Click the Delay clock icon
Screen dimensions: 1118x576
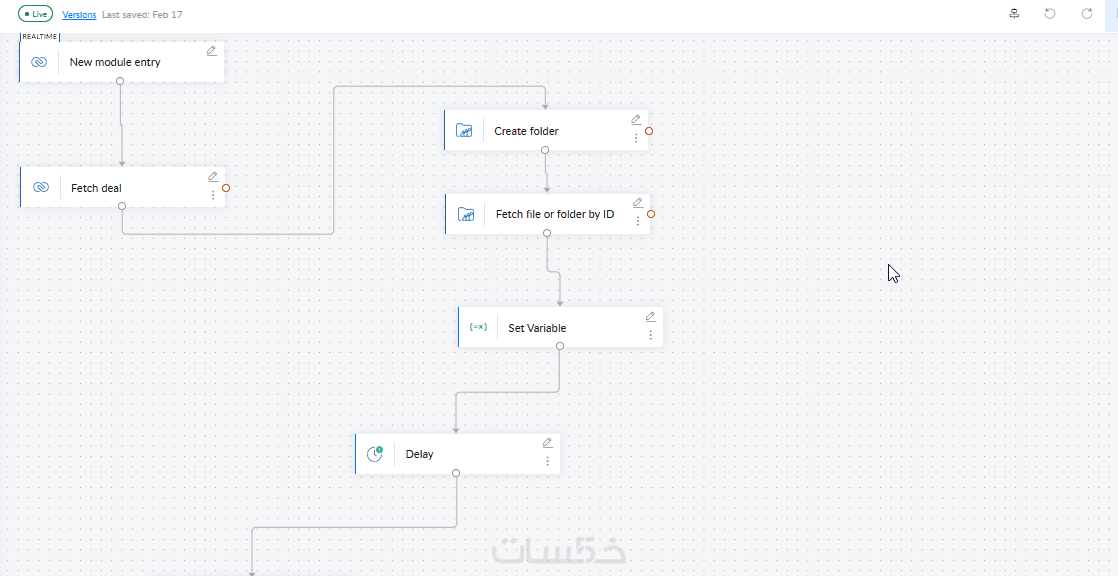tap(375, 454)
